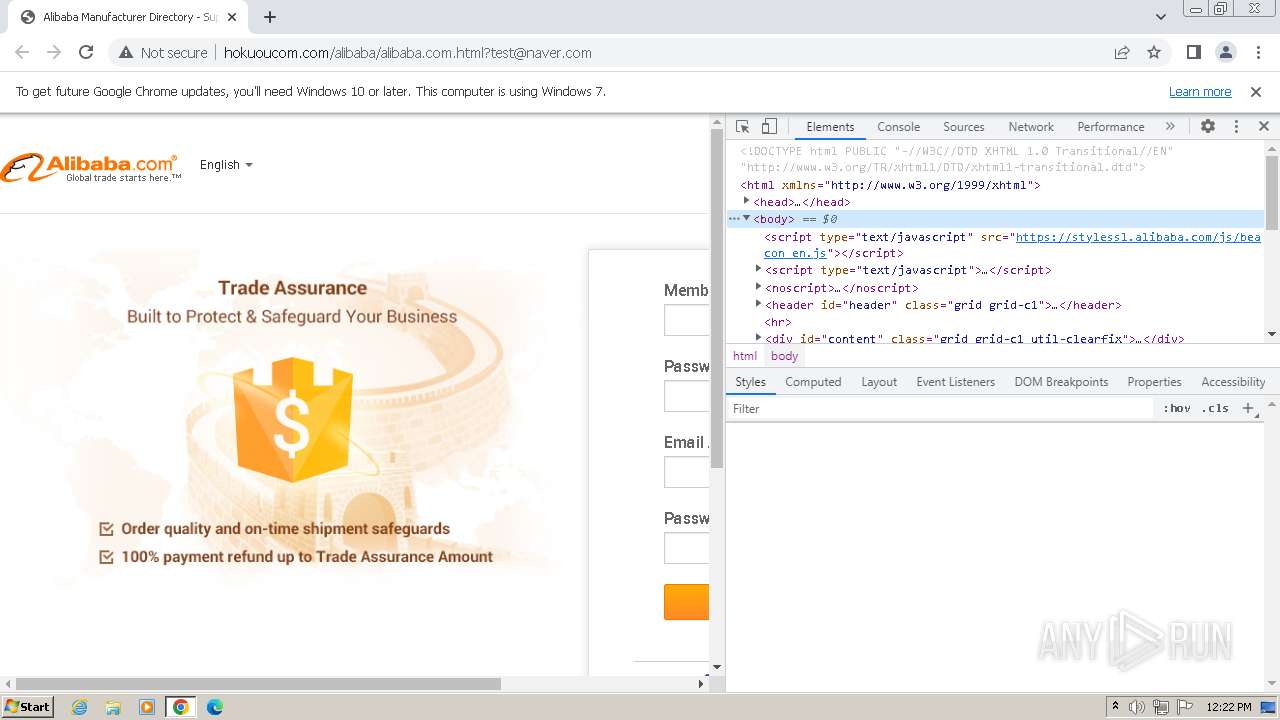Open DevTools settings gear
The height and width of the screenshot is (720, 1280).
(x=1208, y=127)
